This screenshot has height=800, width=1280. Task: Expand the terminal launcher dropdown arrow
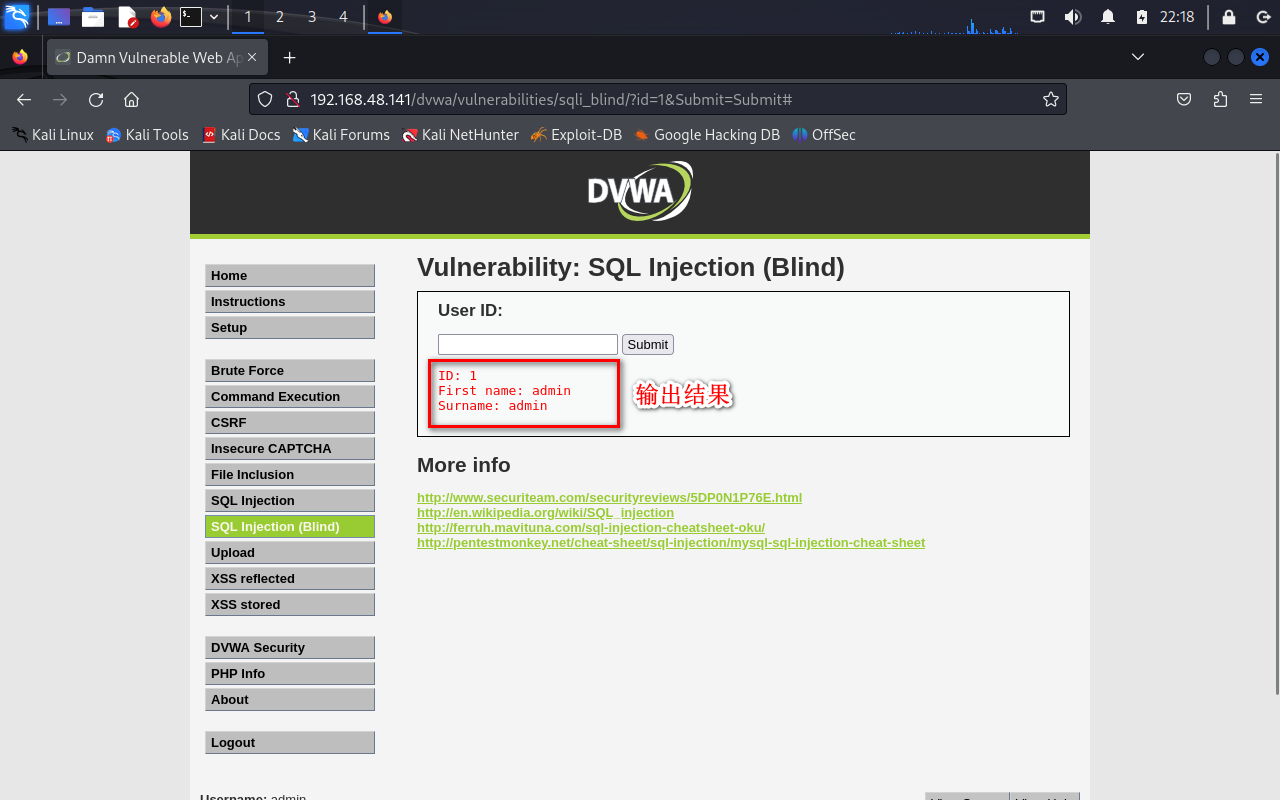pos(214,17)
